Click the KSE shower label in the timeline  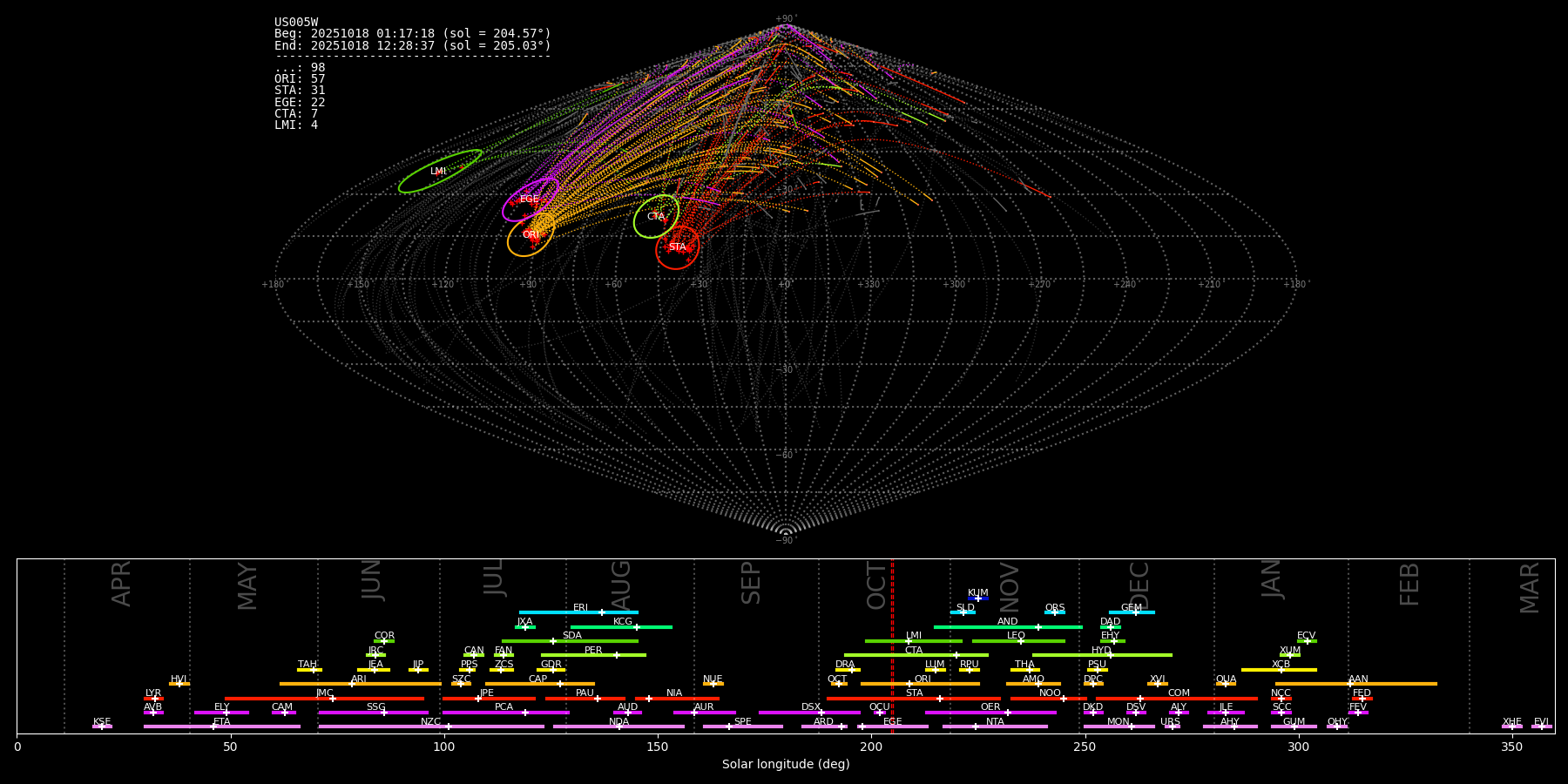(102, 721)
